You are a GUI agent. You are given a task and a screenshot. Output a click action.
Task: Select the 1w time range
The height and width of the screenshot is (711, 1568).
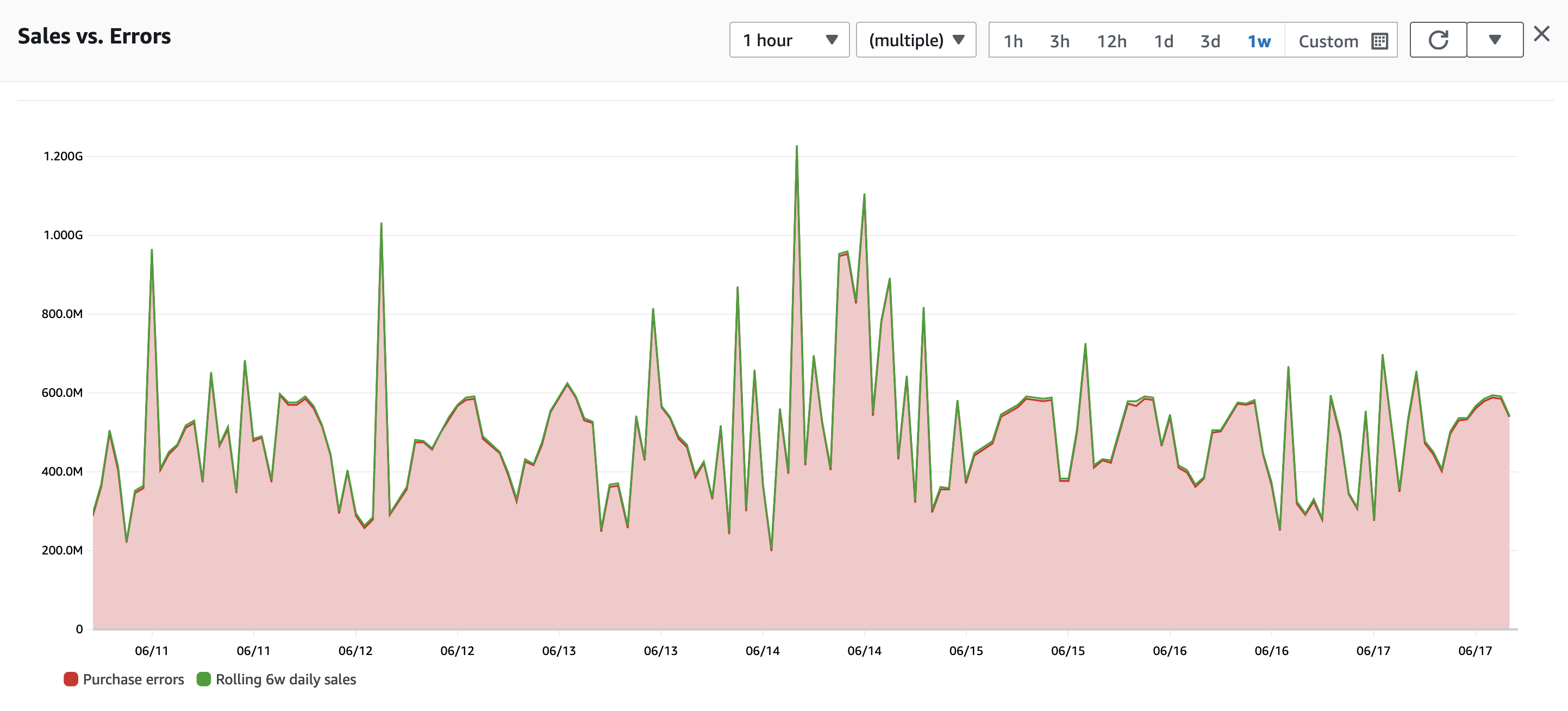tap(1259, 41)
